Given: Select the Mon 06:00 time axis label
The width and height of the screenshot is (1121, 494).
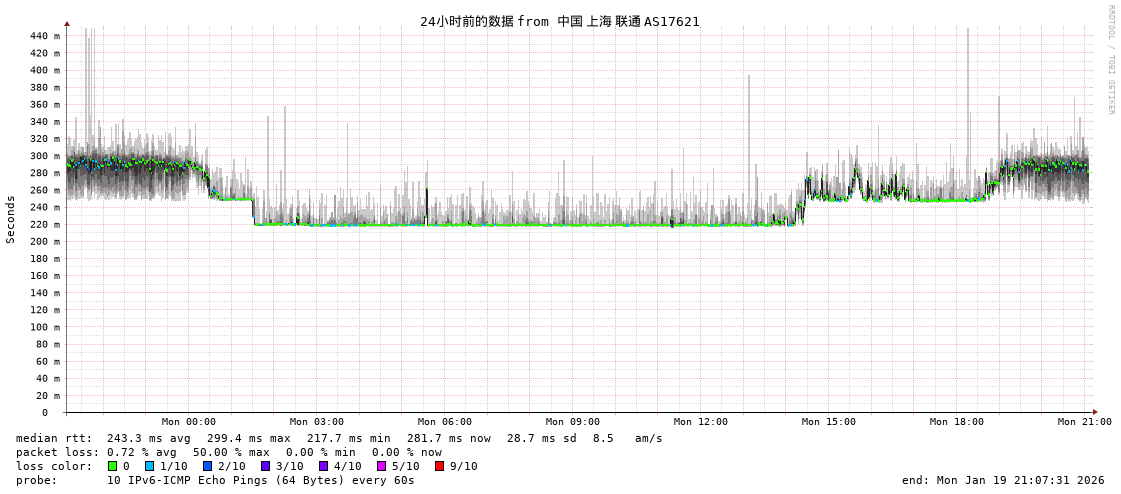Looking at the screenshot, I should point(444,422).
